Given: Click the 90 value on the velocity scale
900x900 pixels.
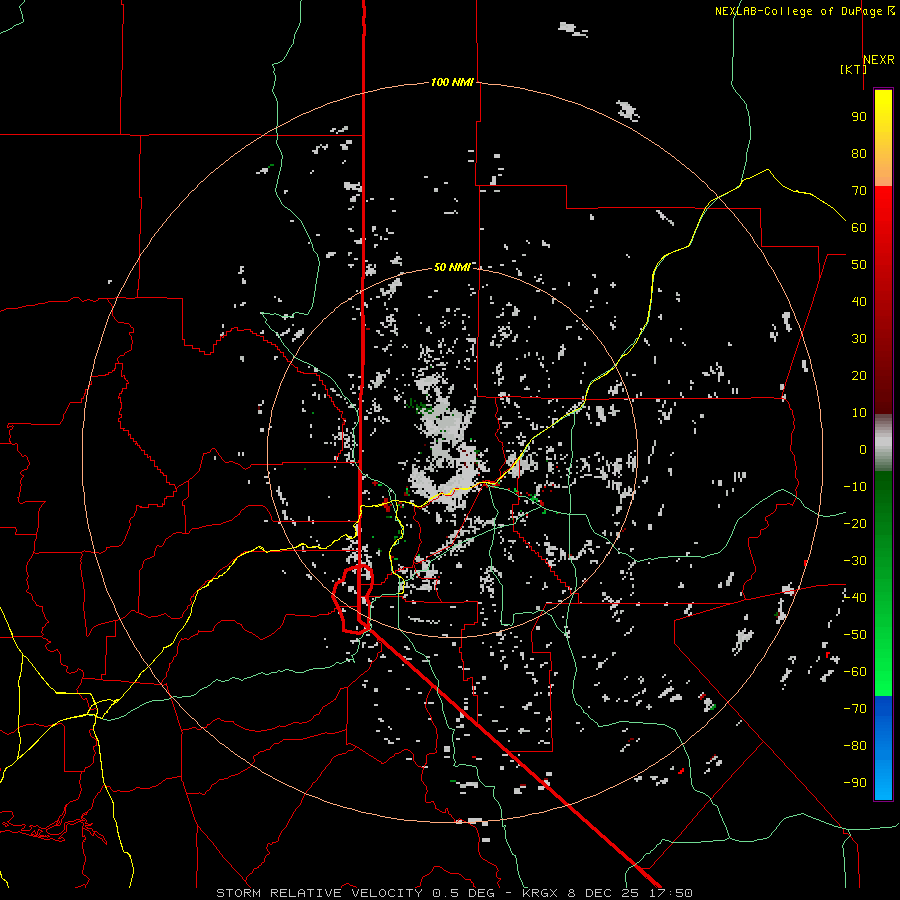Looking at the screenshot, I should tap(859, 117).
